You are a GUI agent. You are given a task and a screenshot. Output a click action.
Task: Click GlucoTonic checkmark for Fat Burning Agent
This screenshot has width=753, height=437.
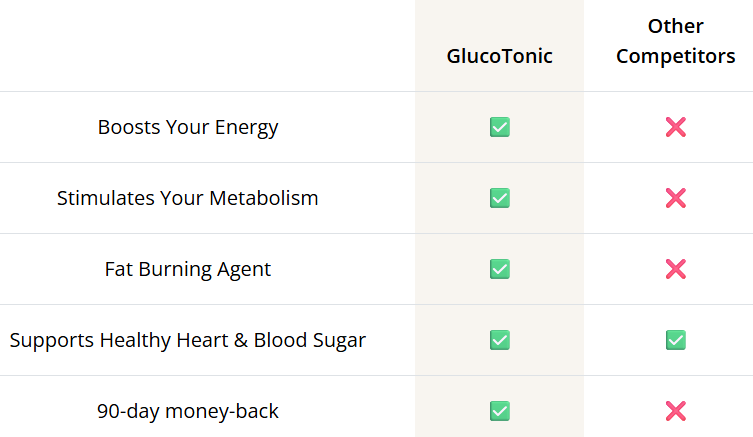click(500, 269)
